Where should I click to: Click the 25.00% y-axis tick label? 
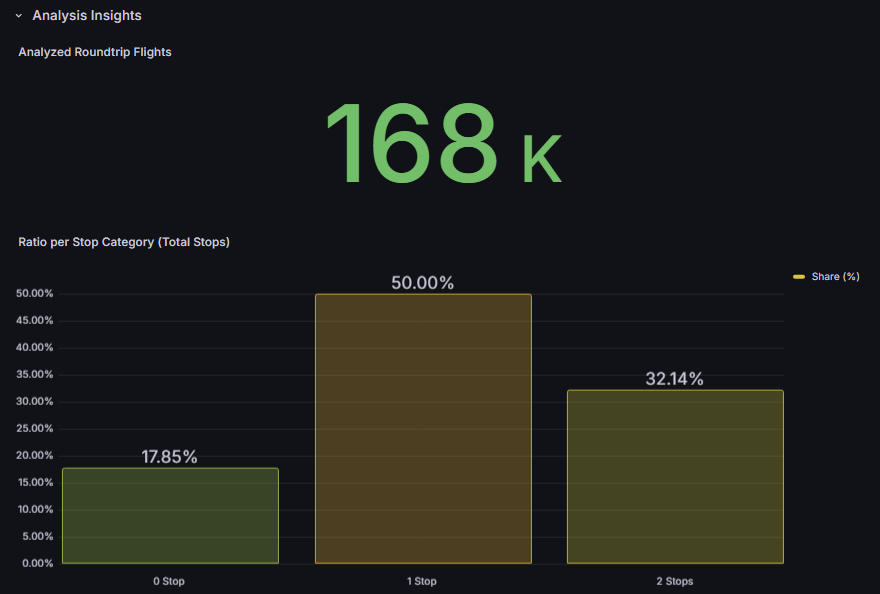(35, 429)
